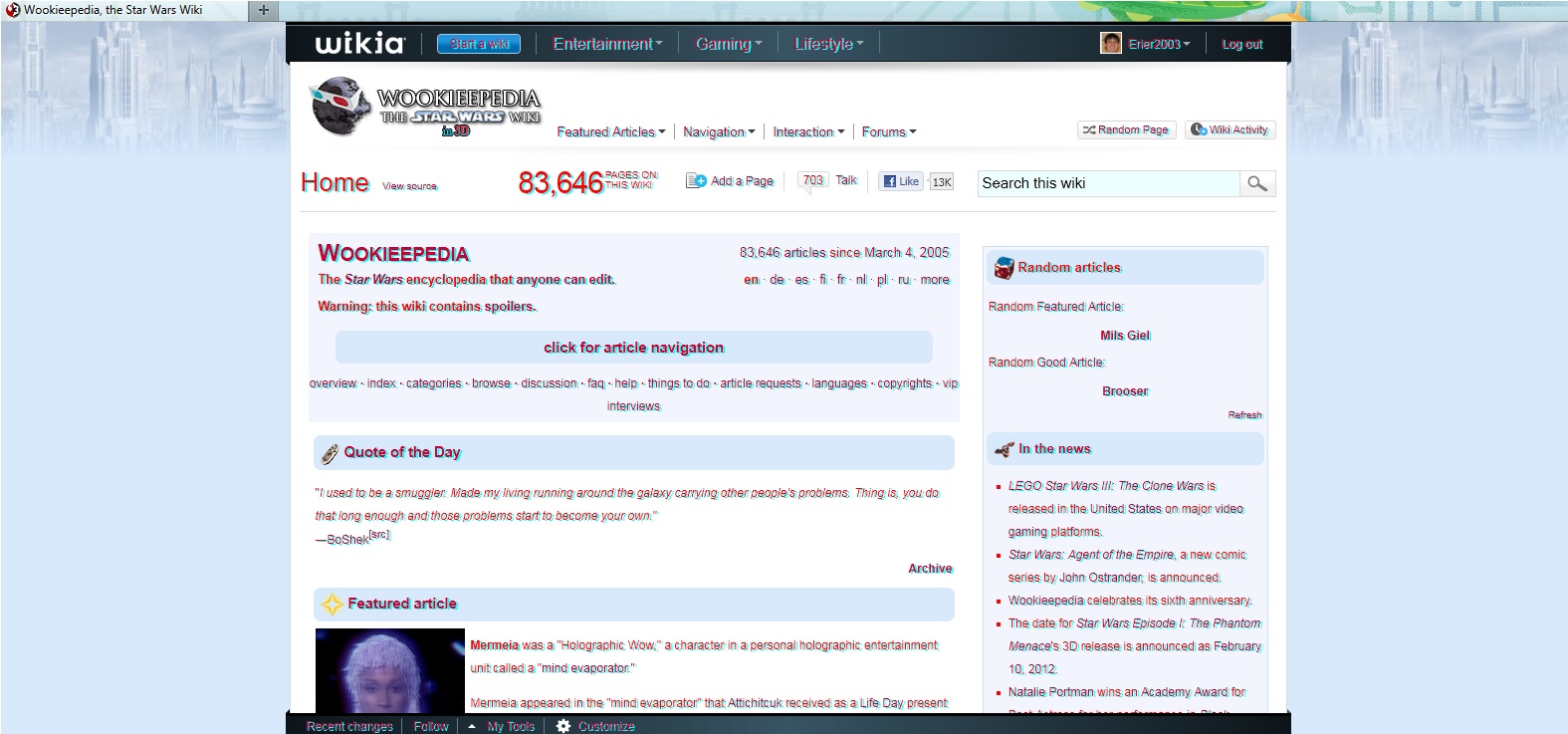This screenshot has width=1568, height=734.
Task: Click the Wikia logo
Action: click(359, 44)
